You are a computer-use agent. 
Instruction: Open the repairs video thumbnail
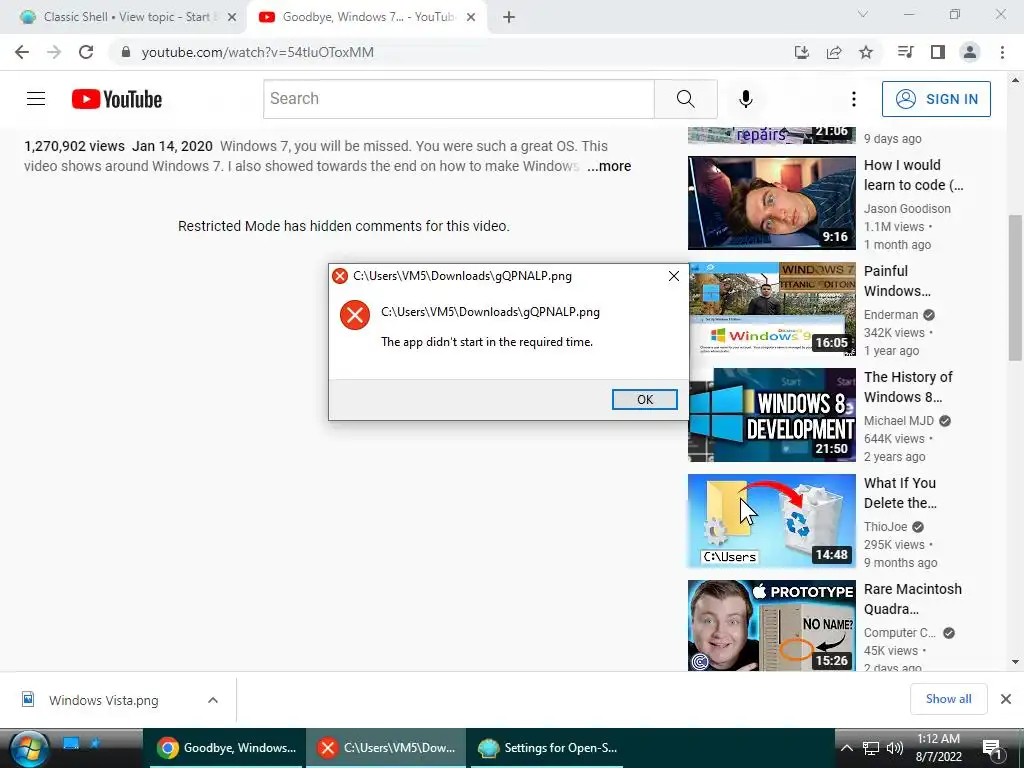coord(771,135)
